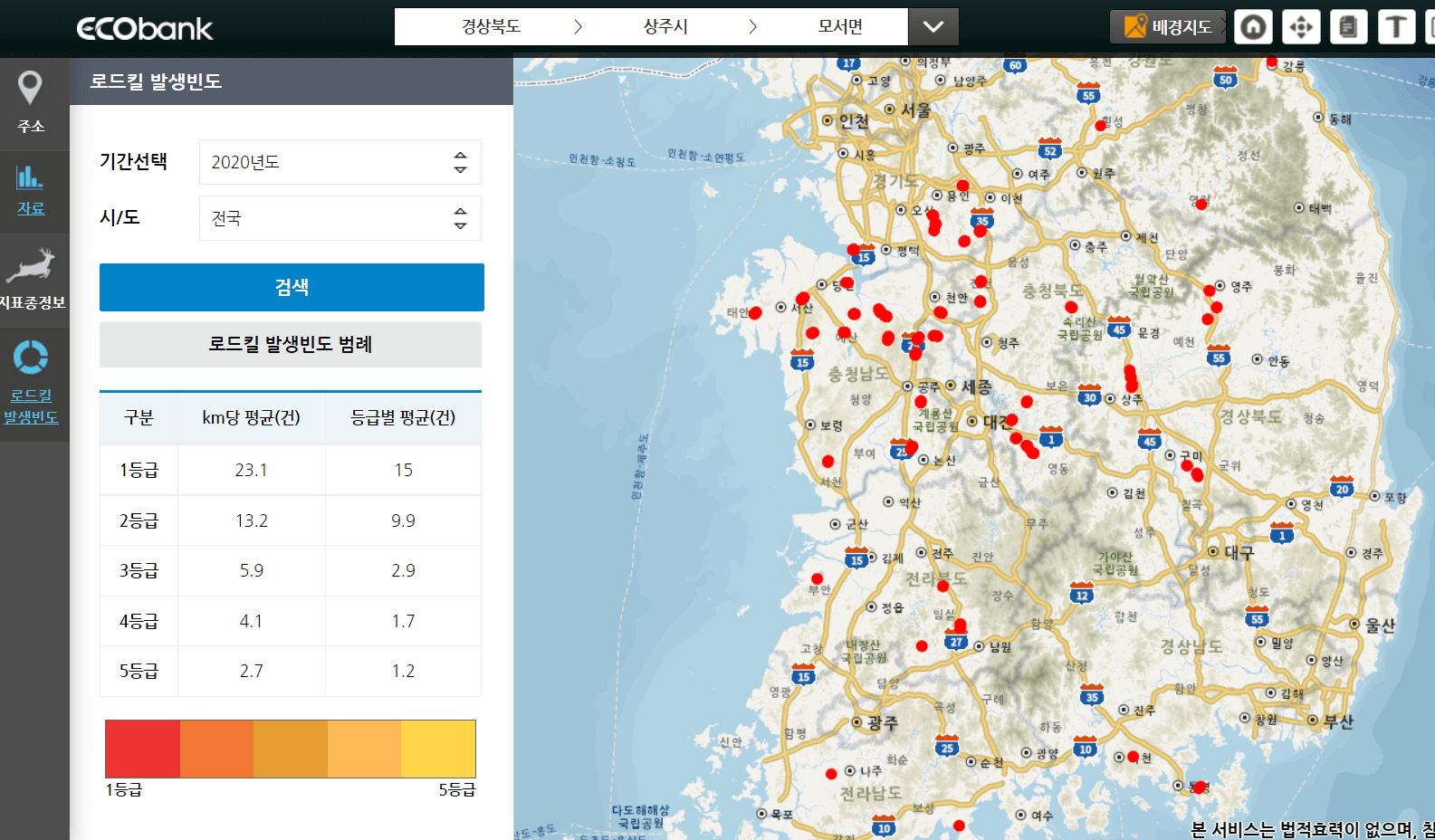The height and width of the screenshot is (840, 1435).
Task: Select the pan/move map tool icon
Action: (1301, 27)
